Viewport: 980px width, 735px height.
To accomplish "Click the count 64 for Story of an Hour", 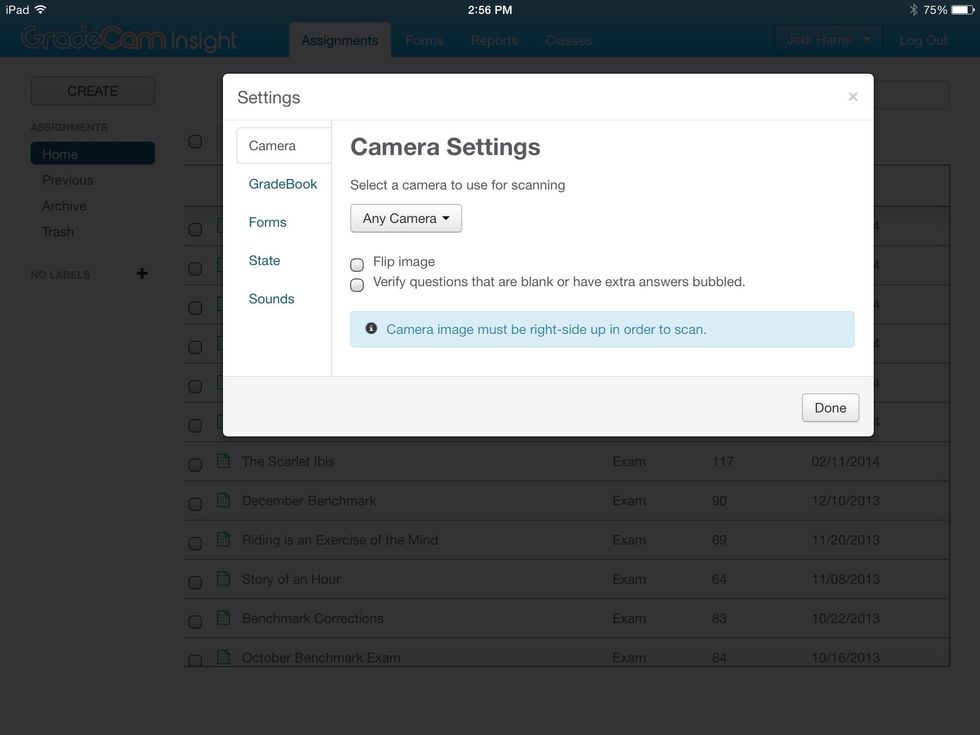I will click(719, 579).
